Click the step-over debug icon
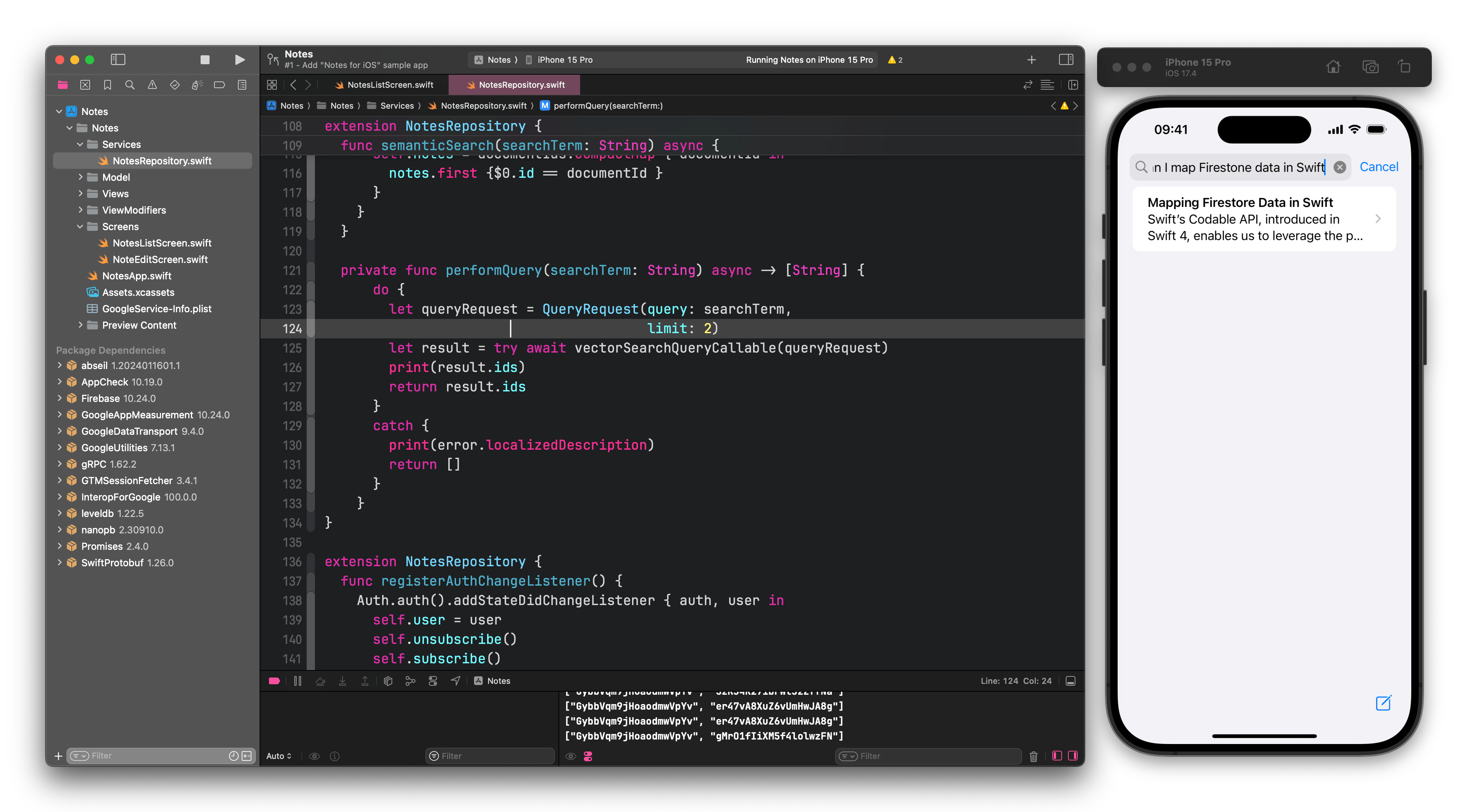This screenshot has height=812, width=1477. (x=320, y=681)
